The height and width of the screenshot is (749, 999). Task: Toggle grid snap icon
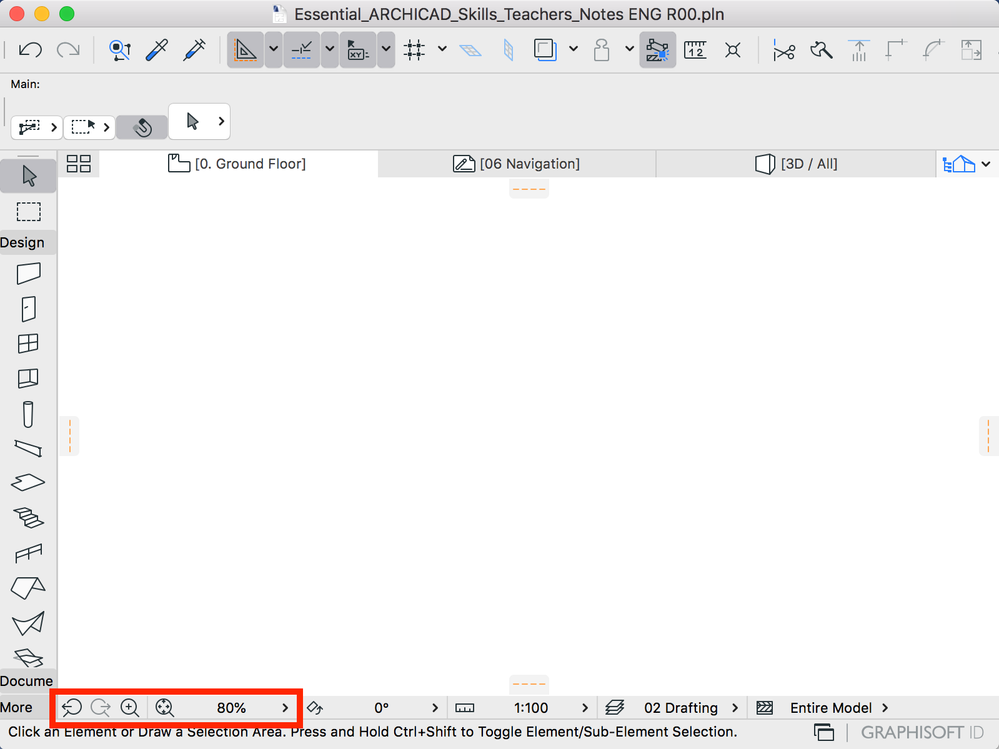[414, 50]
